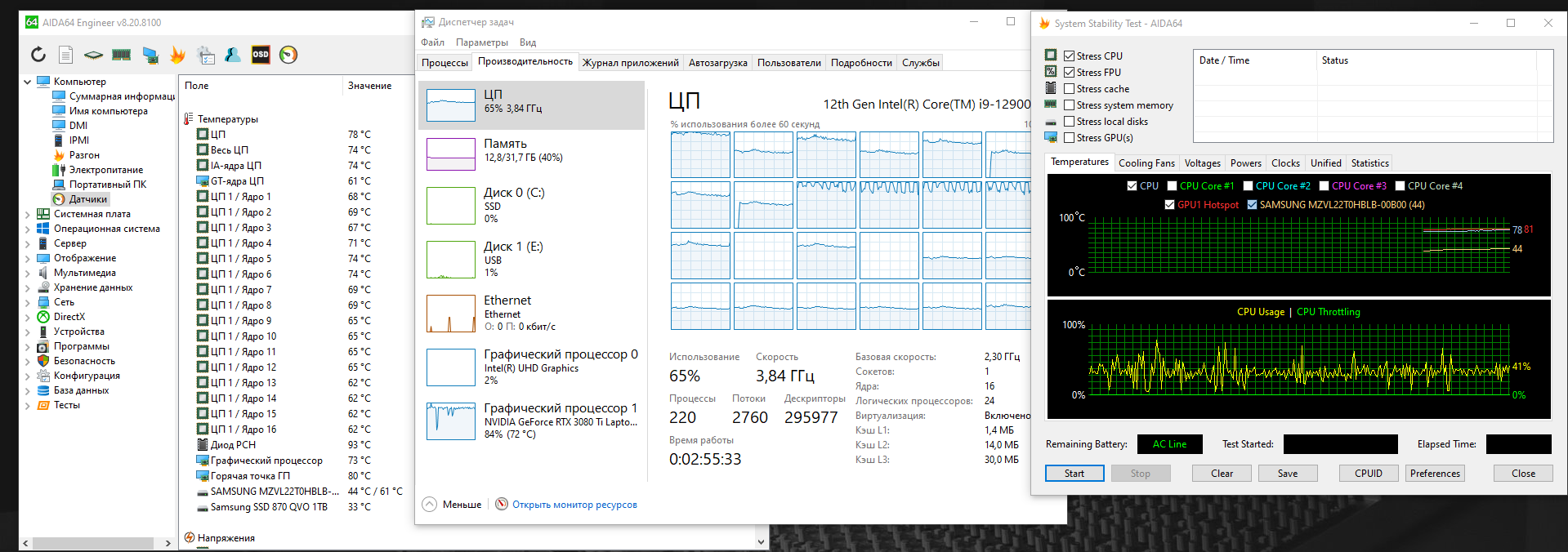Enable CPU Core #1 graph checkbox

click(x=1173, y=186)
